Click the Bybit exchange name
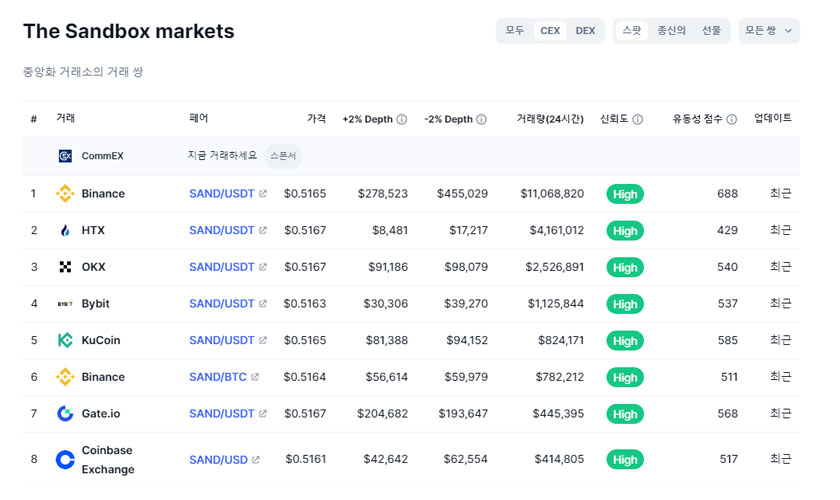This screenshot has height=500, width=840. pyautogui.click(x=95, y=304)
